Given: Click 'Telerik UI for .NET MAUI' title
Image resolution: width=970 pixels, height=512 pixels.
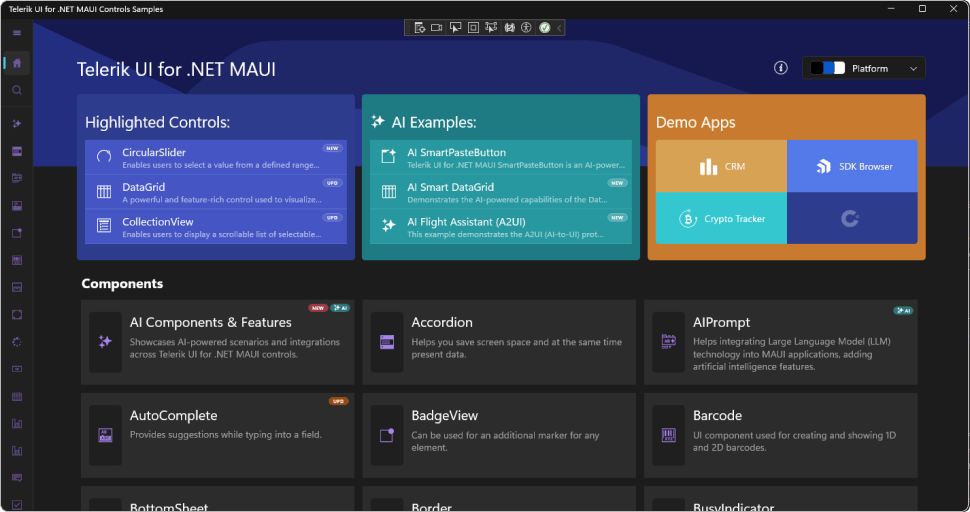Looking at the screenshot, I should pyautogui.click(x=176, y=69).
